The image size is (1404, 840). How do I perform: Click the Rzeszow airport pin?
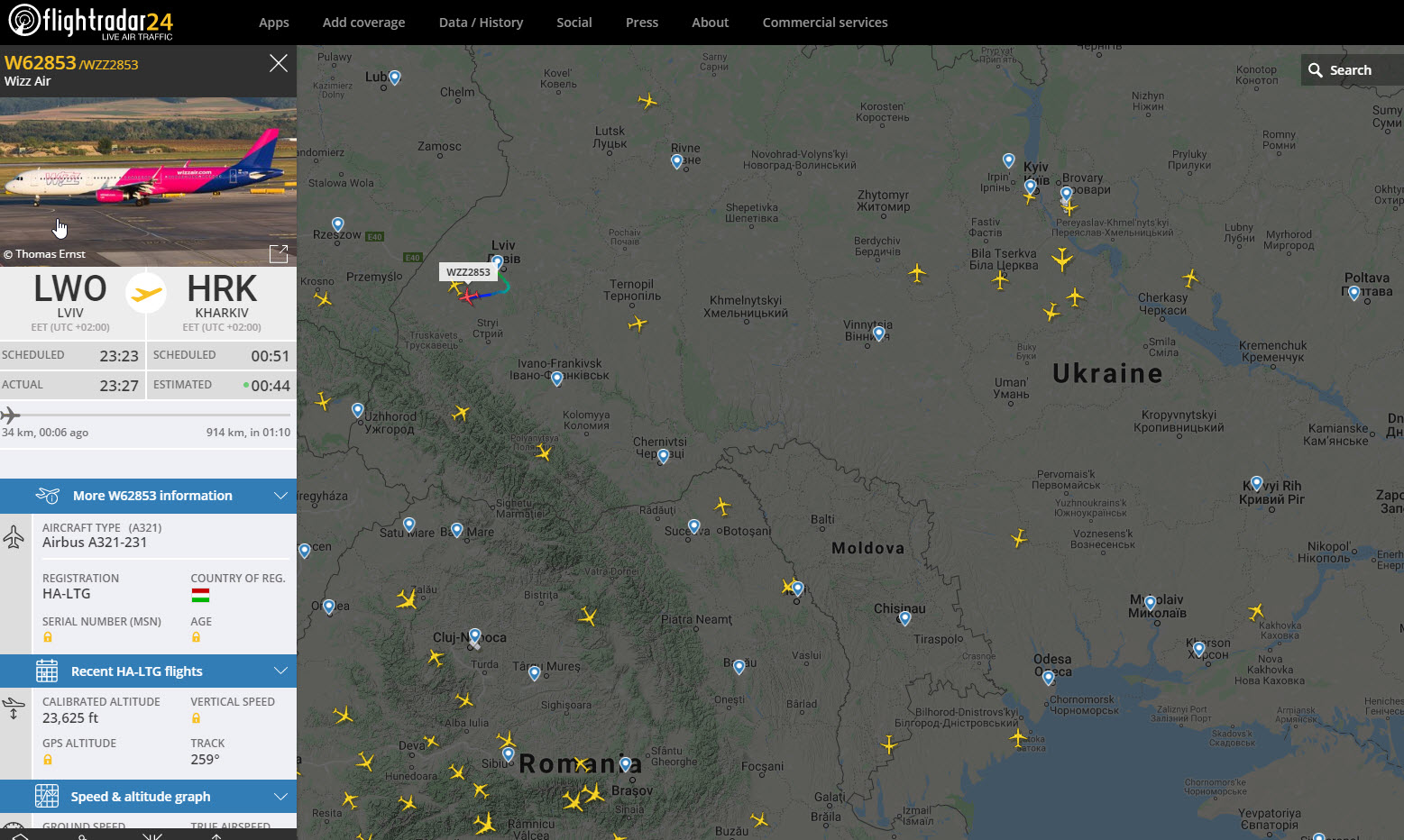(x=338, y=224)
